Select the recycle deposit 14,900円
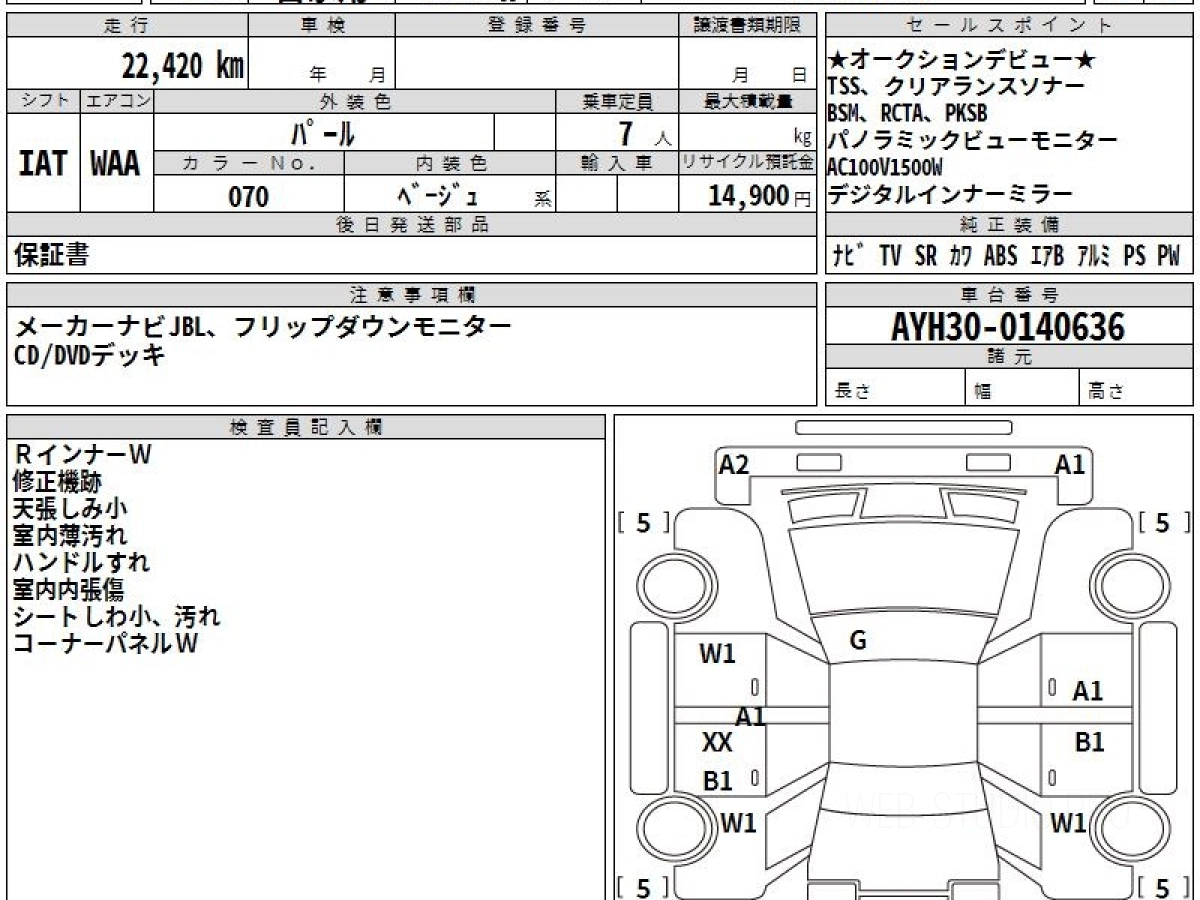The width and height of the screenshot is (1200, 900). tap(760, 196)
